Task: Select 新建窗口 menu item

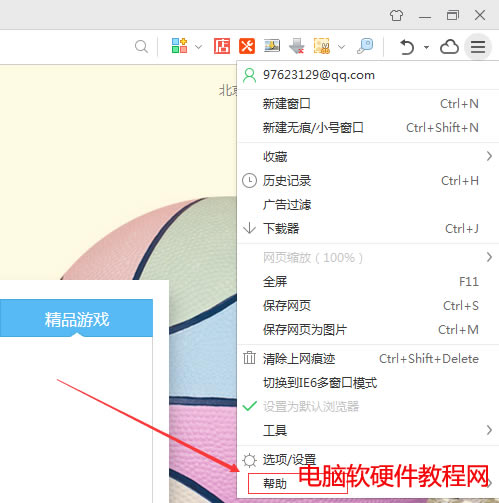Action: [x=368, y=104]
